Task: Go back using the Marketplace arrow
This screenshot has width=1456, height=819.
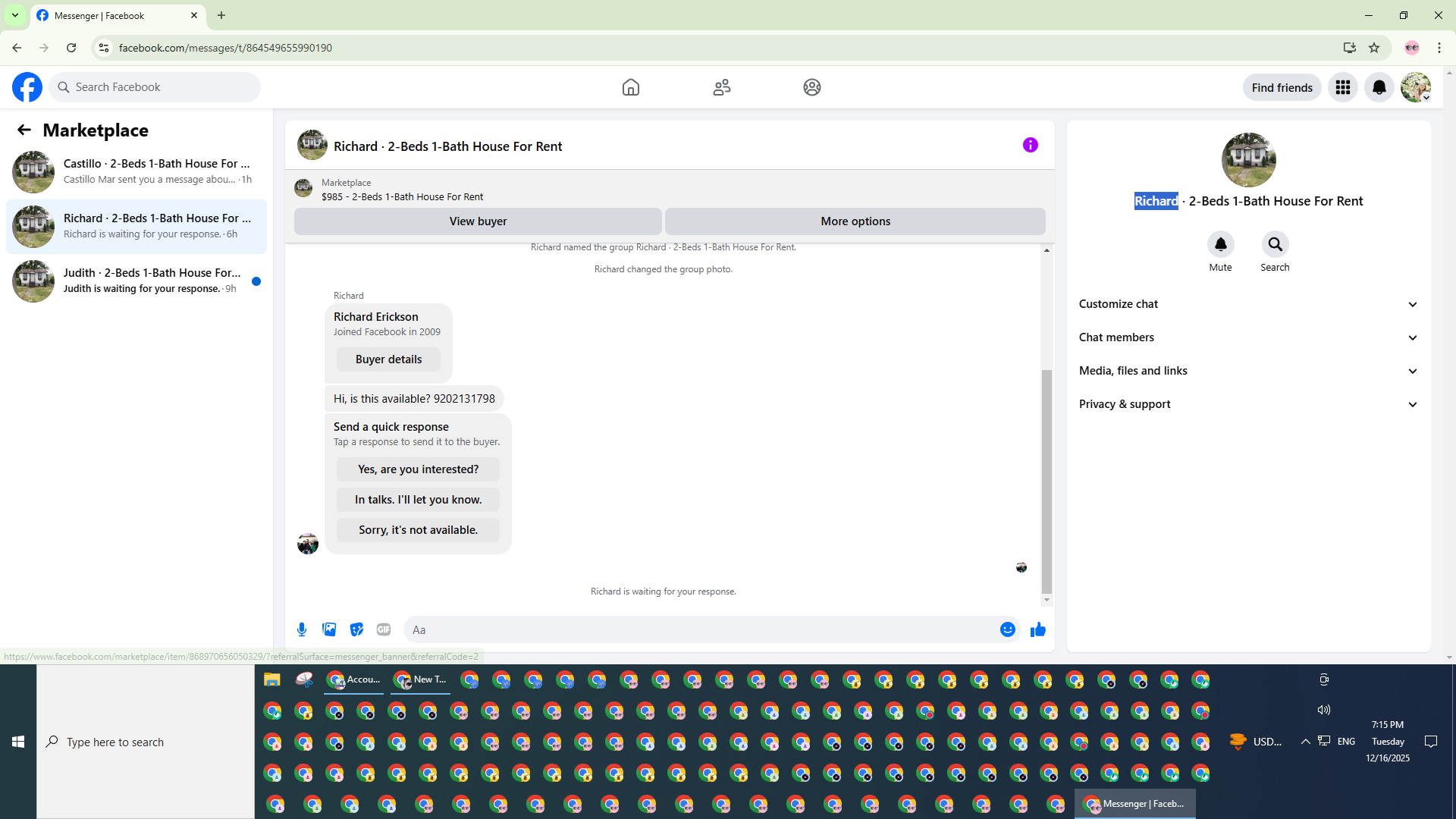Action: click(24, 130)
